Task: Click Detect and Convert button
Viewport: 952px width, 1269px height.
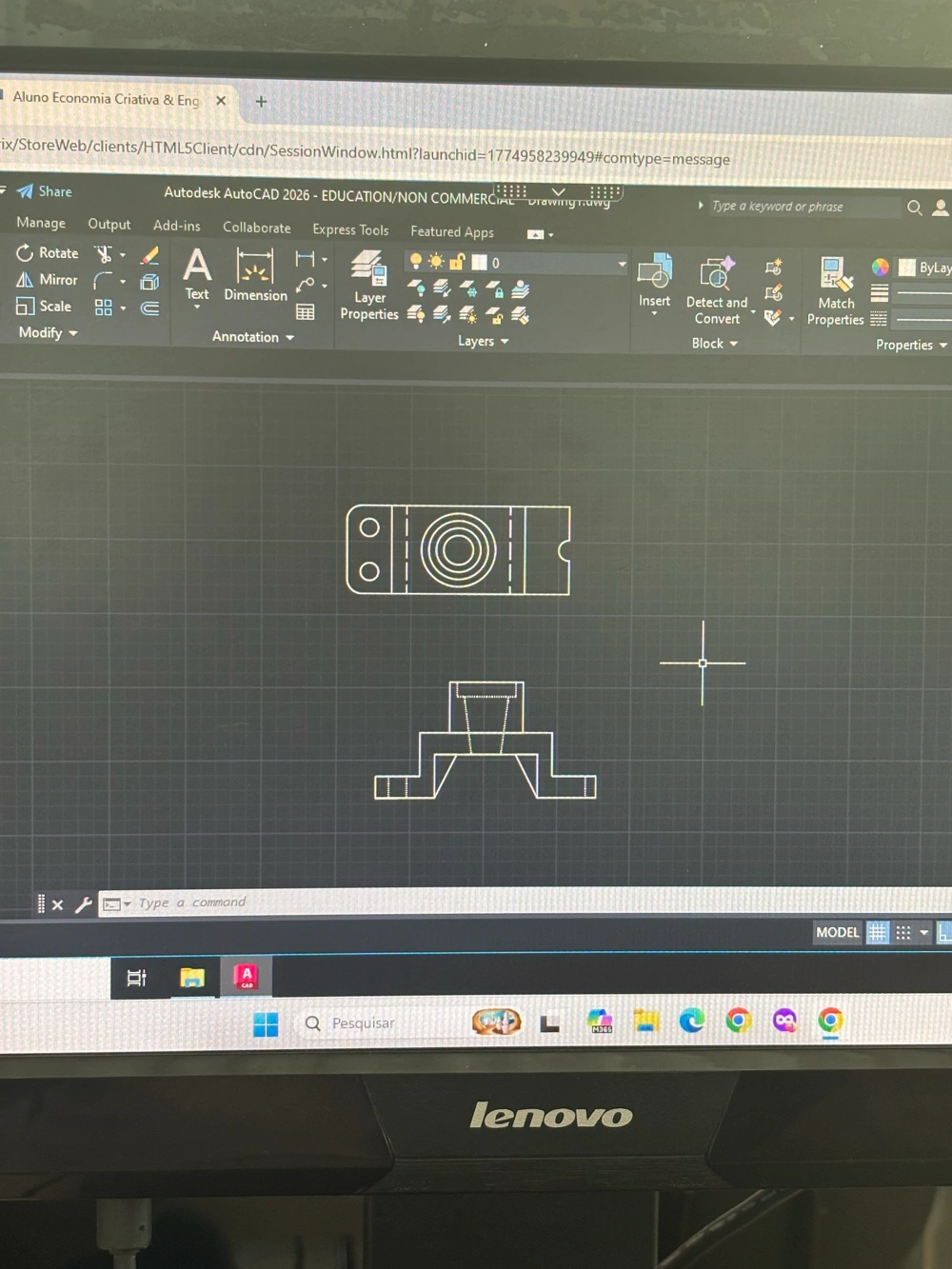Action: pos(717,290)
